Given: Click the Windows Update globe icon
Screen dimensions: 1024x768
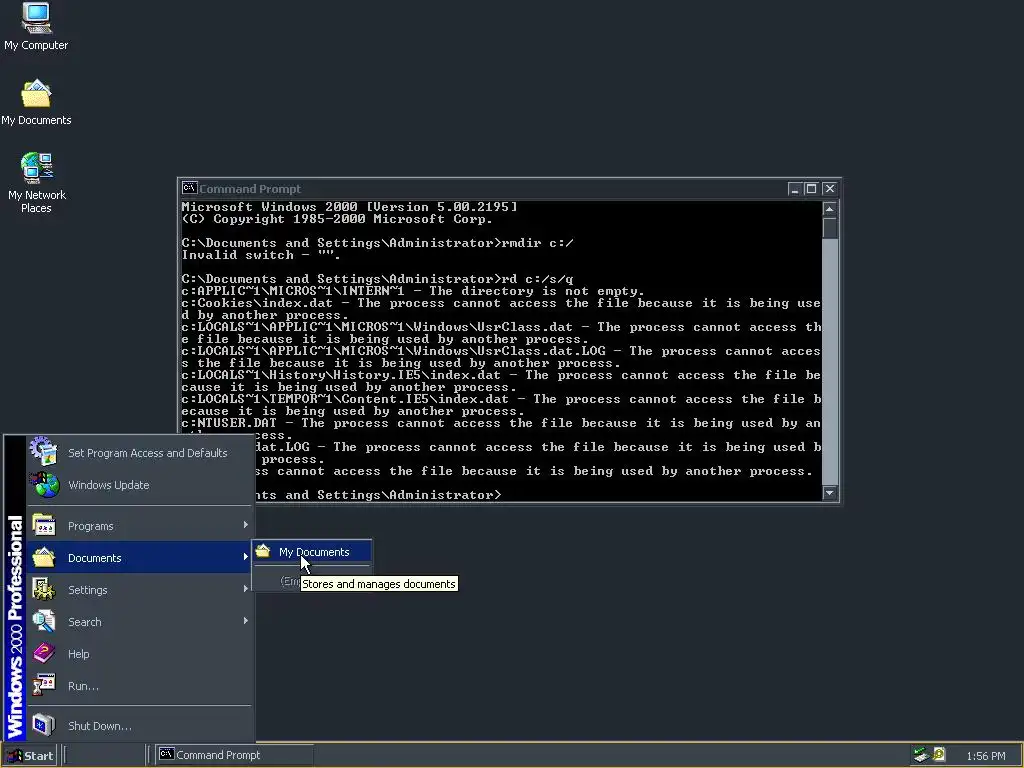Looking at the screenshot, I should point(44,485).
